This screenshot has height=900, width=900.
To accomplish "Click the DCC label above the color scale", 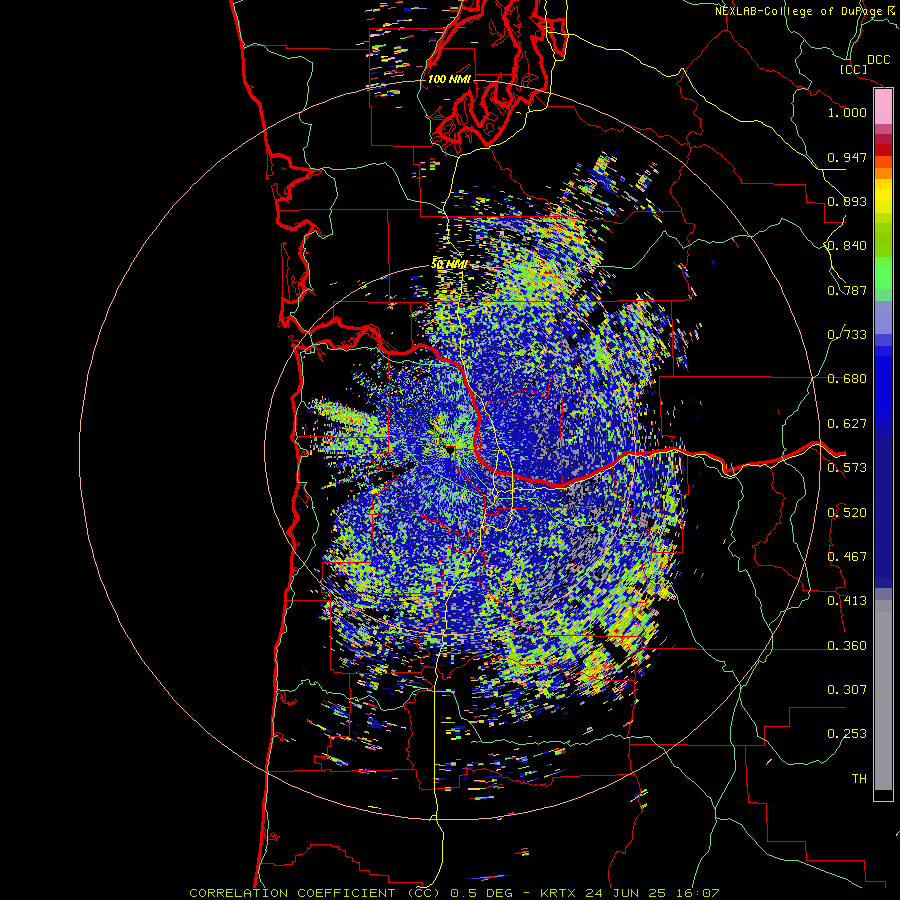I will click(x=878, y=60).
